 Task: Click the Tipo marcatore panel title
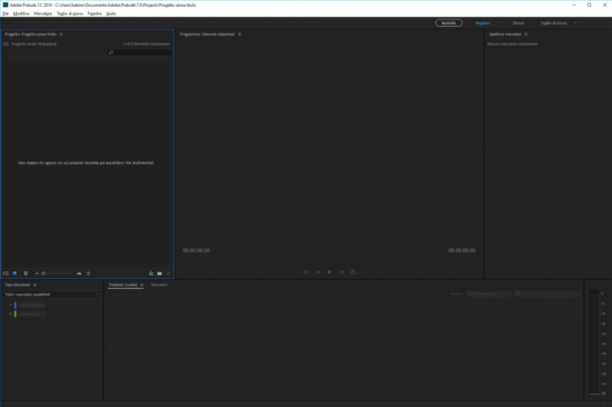(18, 285)
